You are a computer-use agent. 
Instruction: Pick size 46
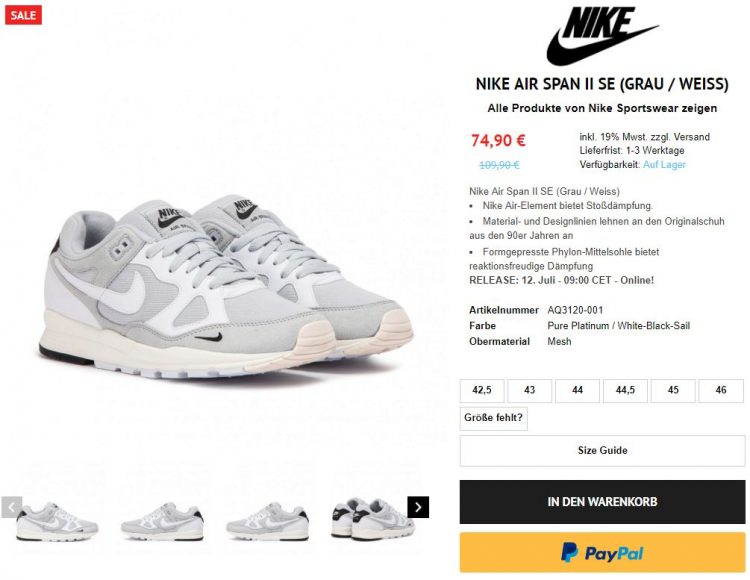[721, 390]
